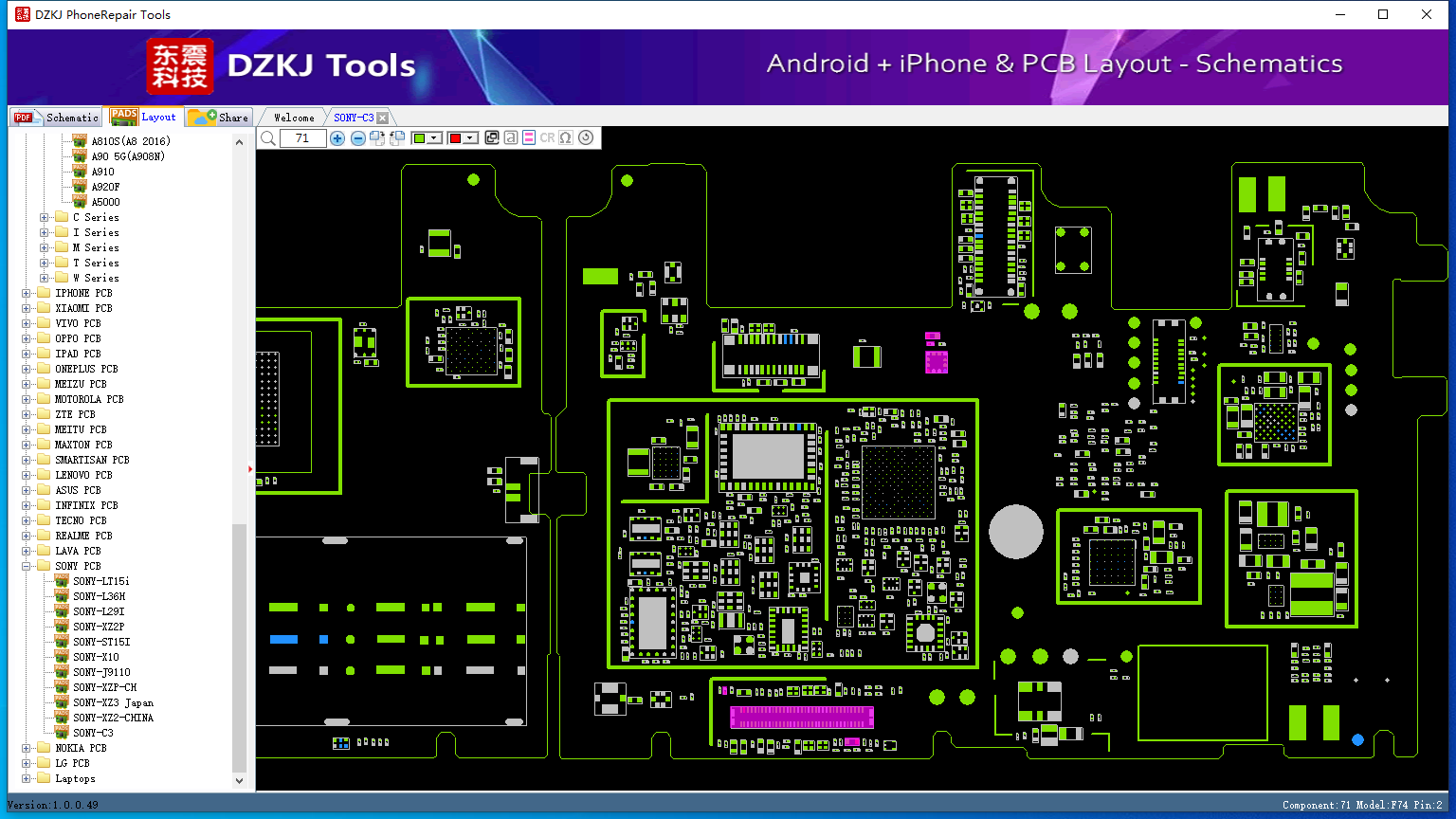This screenshot has width=1456, height=819.
Task: Expand the I Series folder
Action: 44,232
